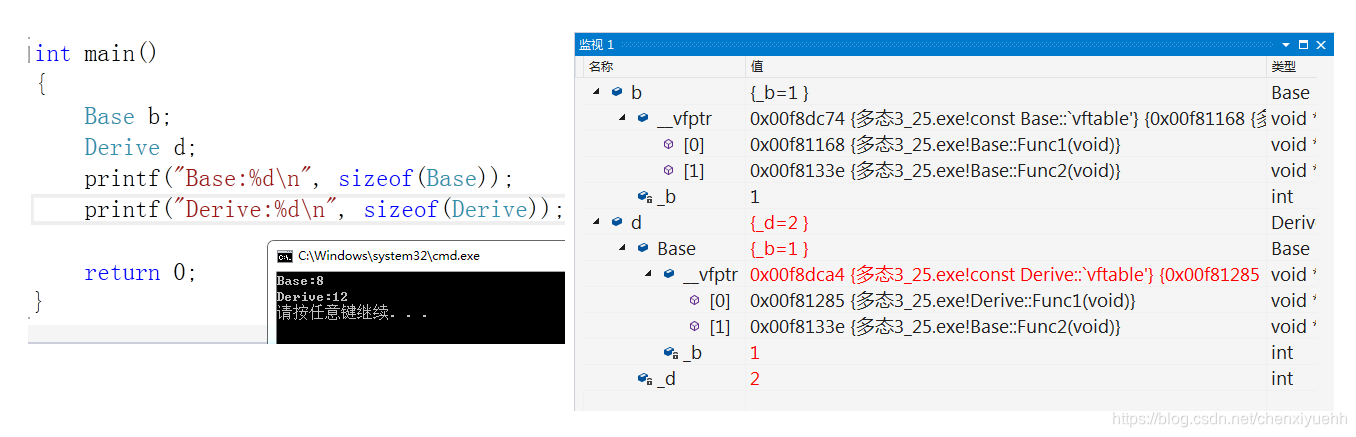Select the red {_b=1 } value of Base row
Image resolution: width=1356 pixels, height=437 pixels.
(779, 248)
